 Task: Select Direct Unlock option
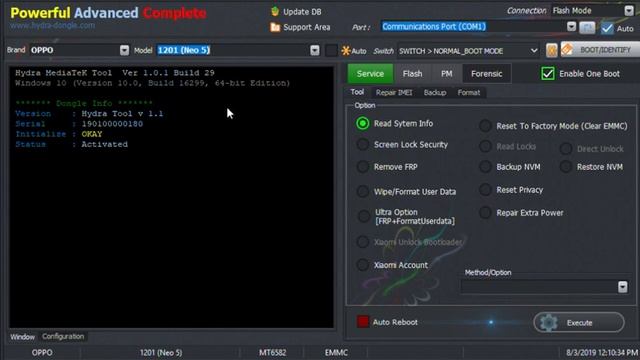coord(566,149)
